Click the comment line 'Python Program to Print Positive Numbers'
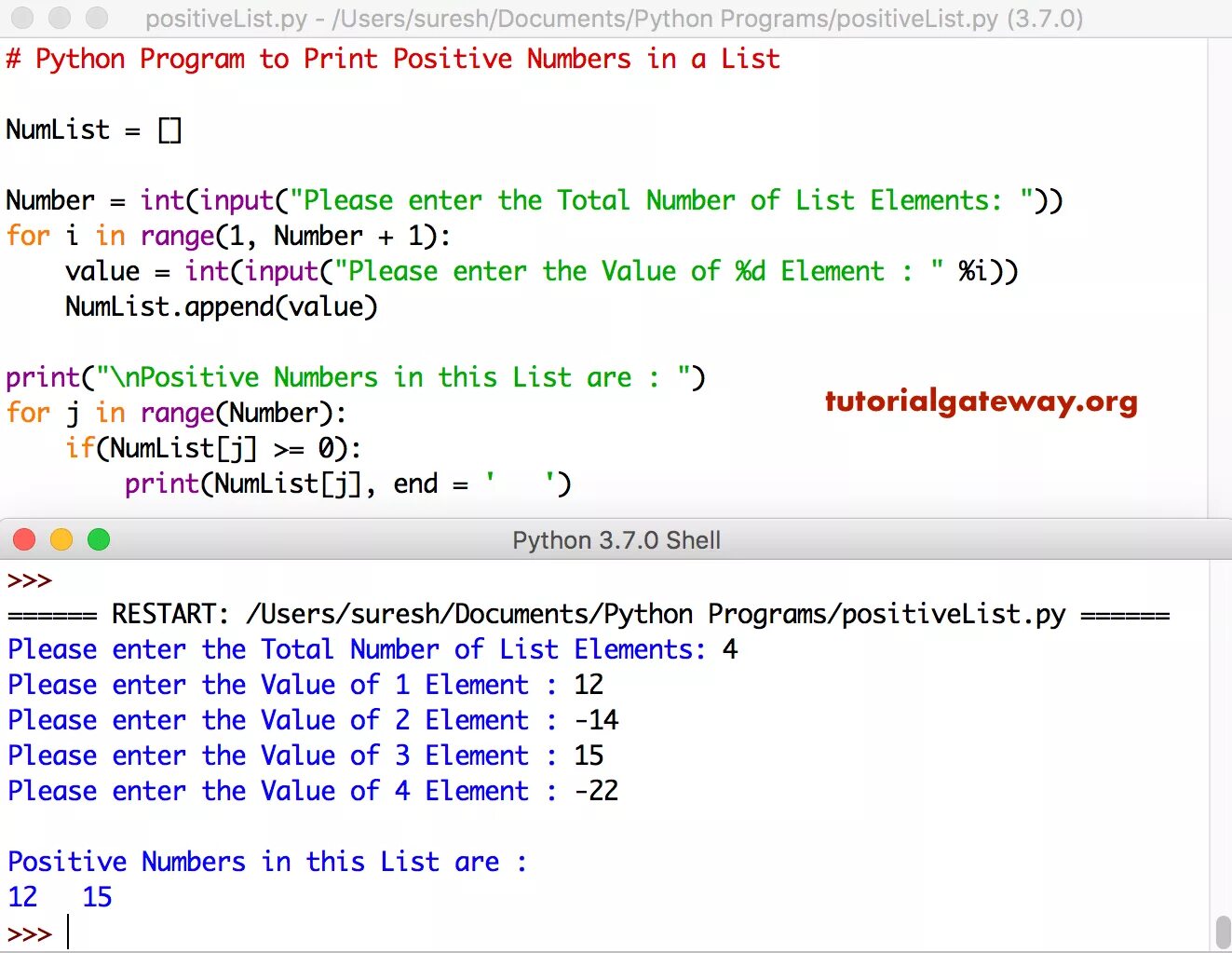Viewport: 1232px width, 953px height. click(x=393, y=59)
